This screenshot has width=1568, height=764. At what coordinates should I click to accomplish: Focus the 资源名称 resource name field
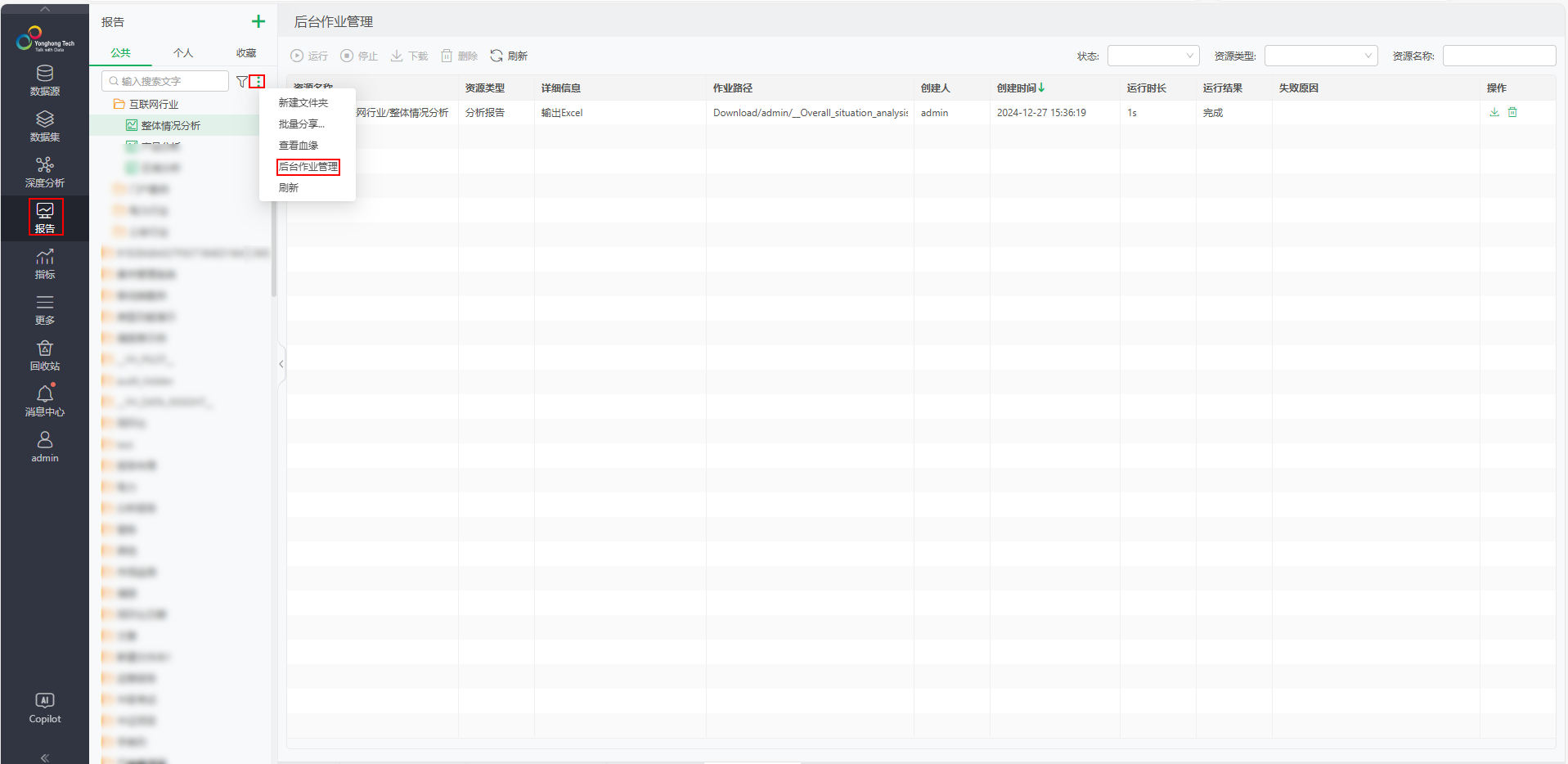pyautogui.click(x=1499, y=56)
